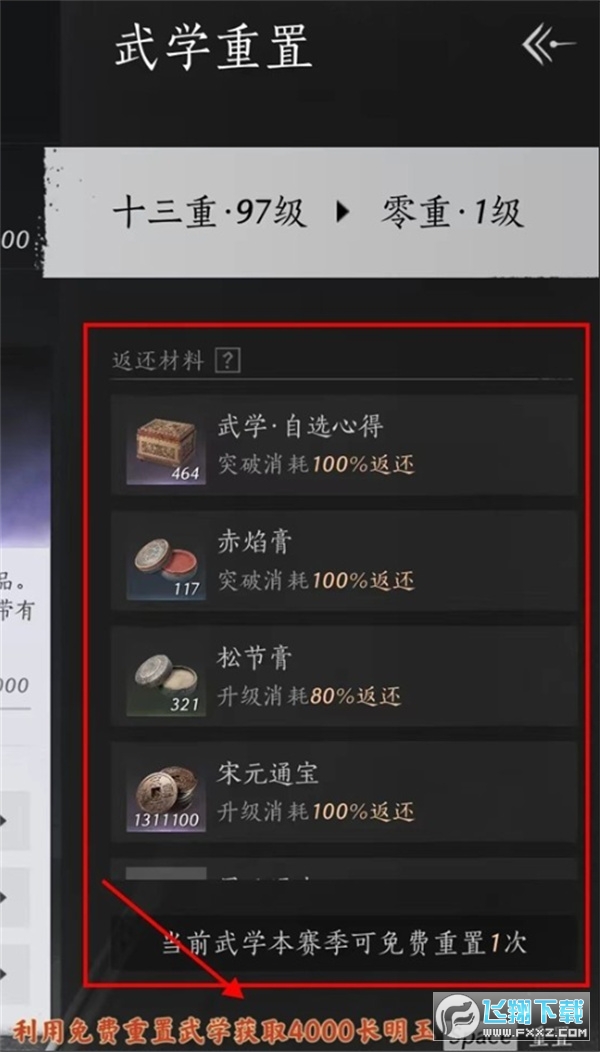Select the 宋元通宝 coin icon

tap(166, 793)
